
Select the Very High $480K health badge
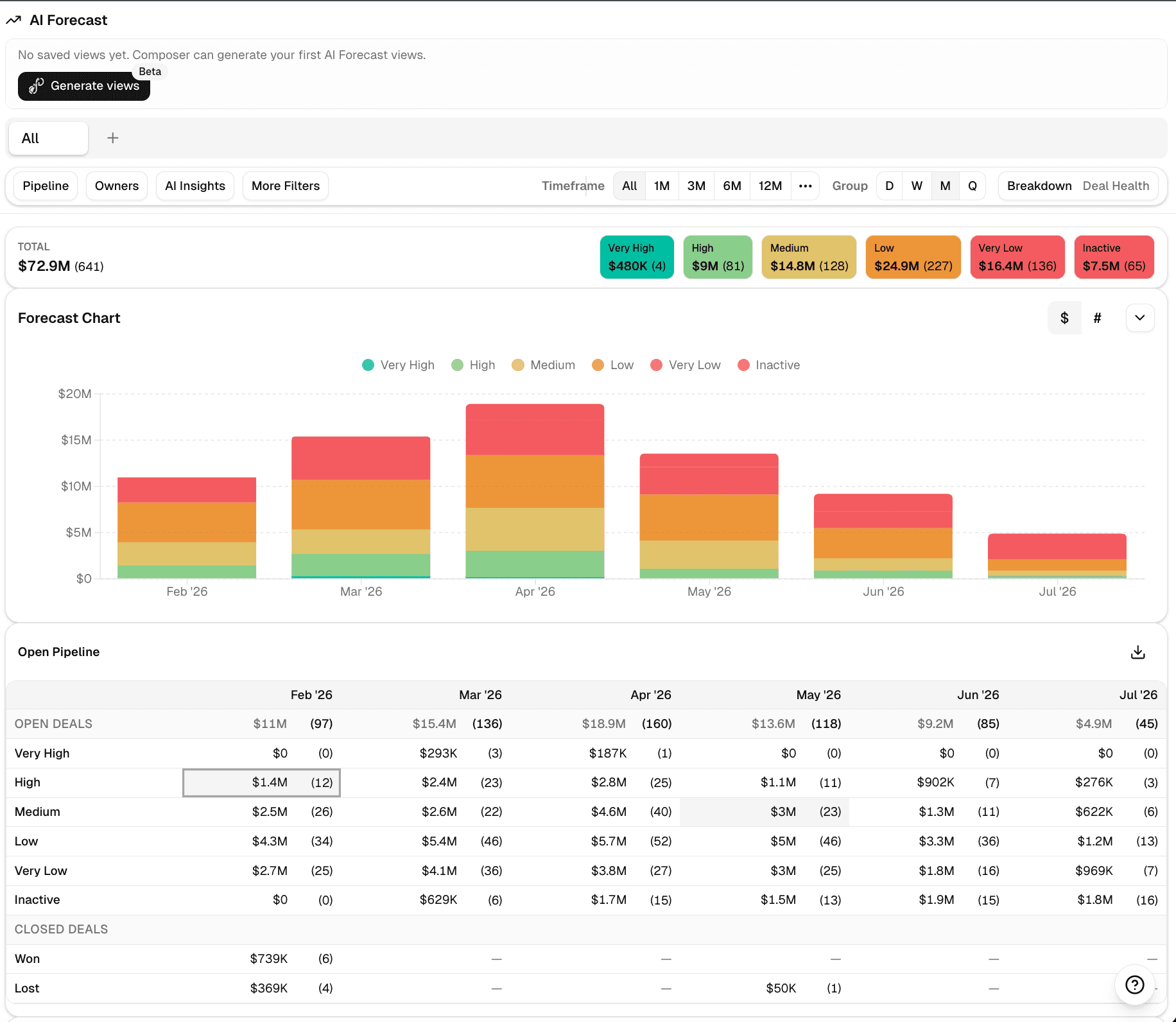(636, 257)
